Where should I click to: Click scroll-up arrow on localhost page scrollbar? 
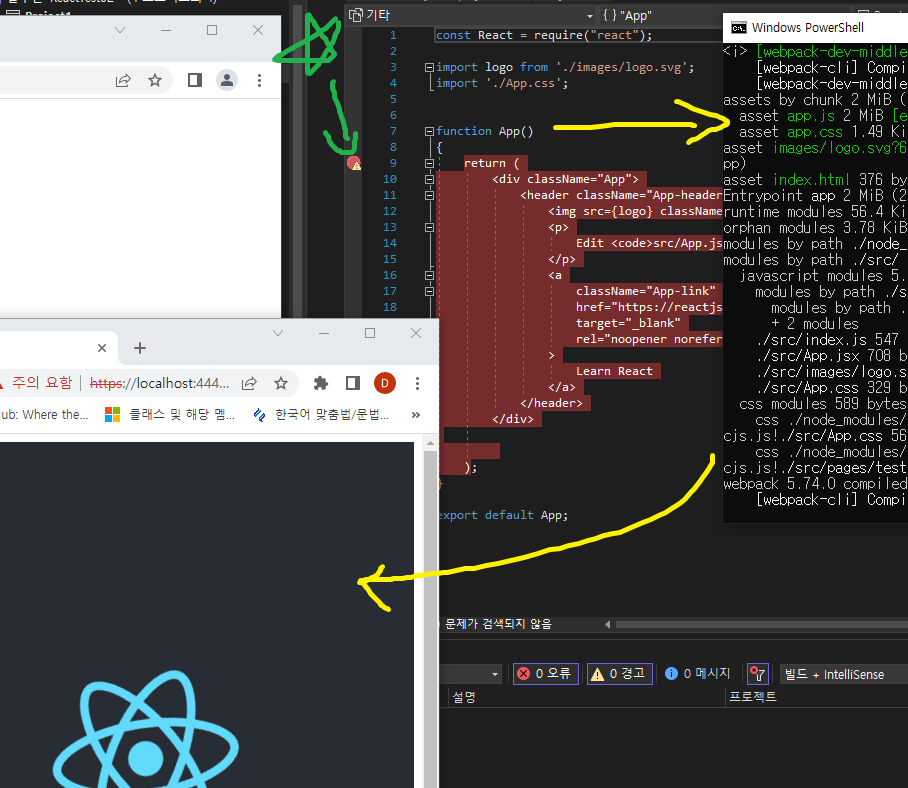click(x=430, y=444)
